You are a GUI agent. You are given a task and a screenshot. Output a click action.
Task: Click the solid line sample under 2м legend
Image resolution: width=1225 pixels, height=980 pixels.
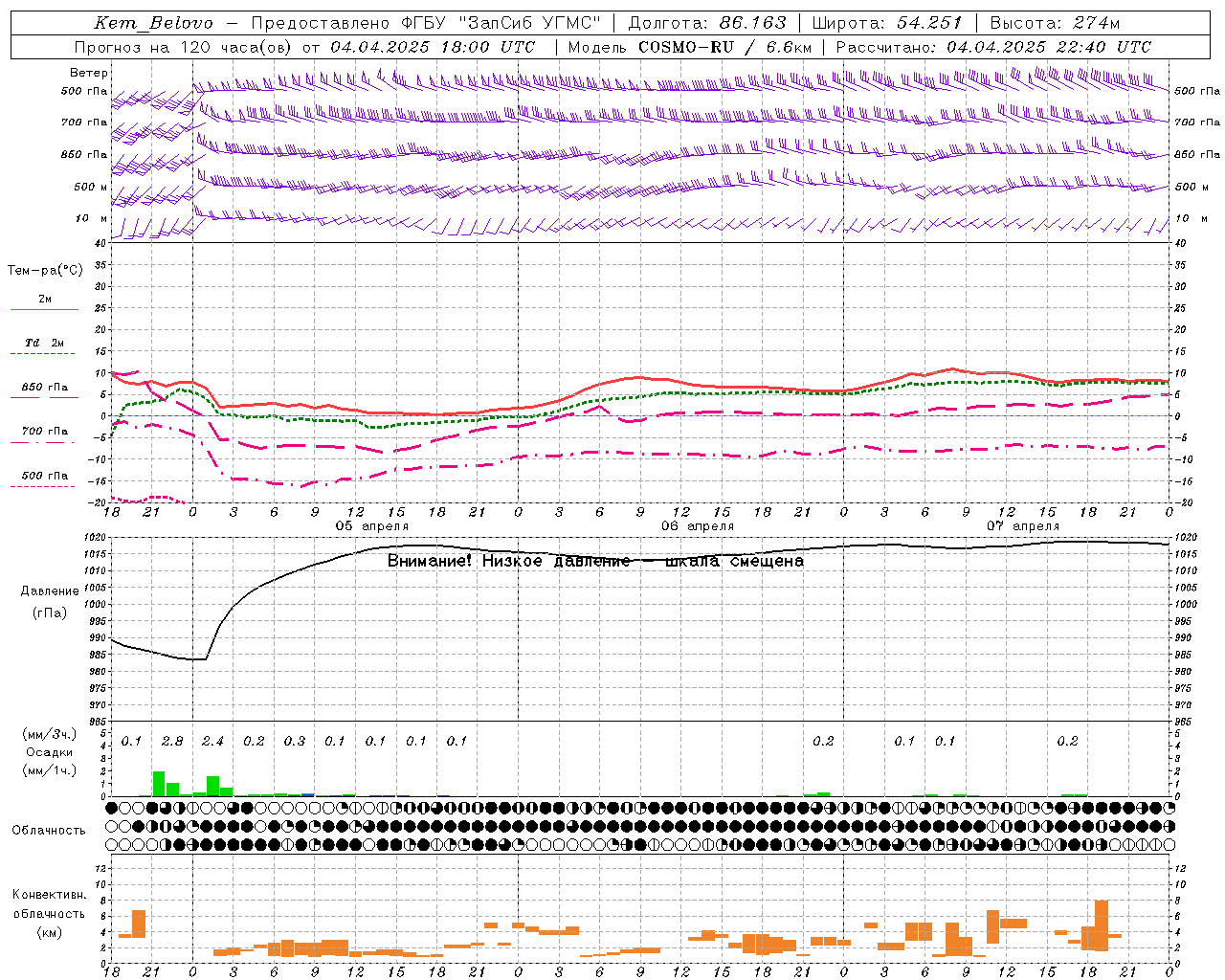point(45,310)
